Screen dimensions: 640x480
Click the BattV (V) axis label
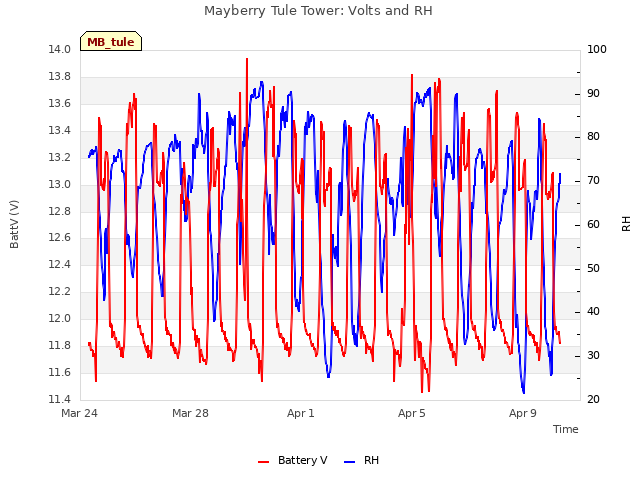pos(14,224)
